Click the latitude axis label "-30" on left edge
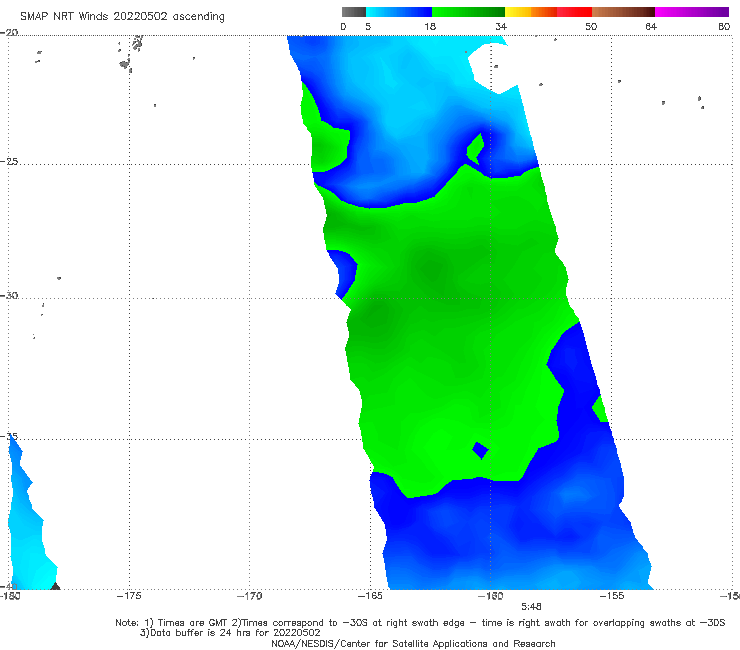This screenshot has width=740, height=650. (9, 295)
